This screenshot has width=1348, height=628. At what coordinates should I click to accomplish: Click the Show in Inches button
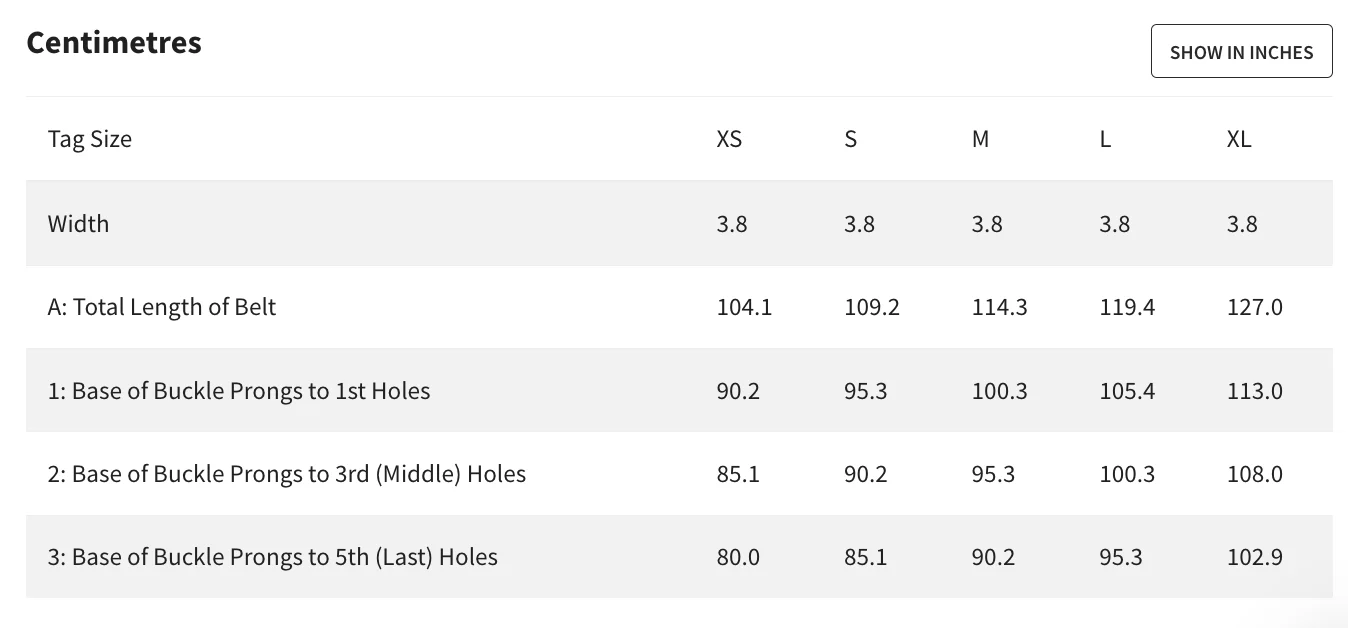pos(1241,52)
